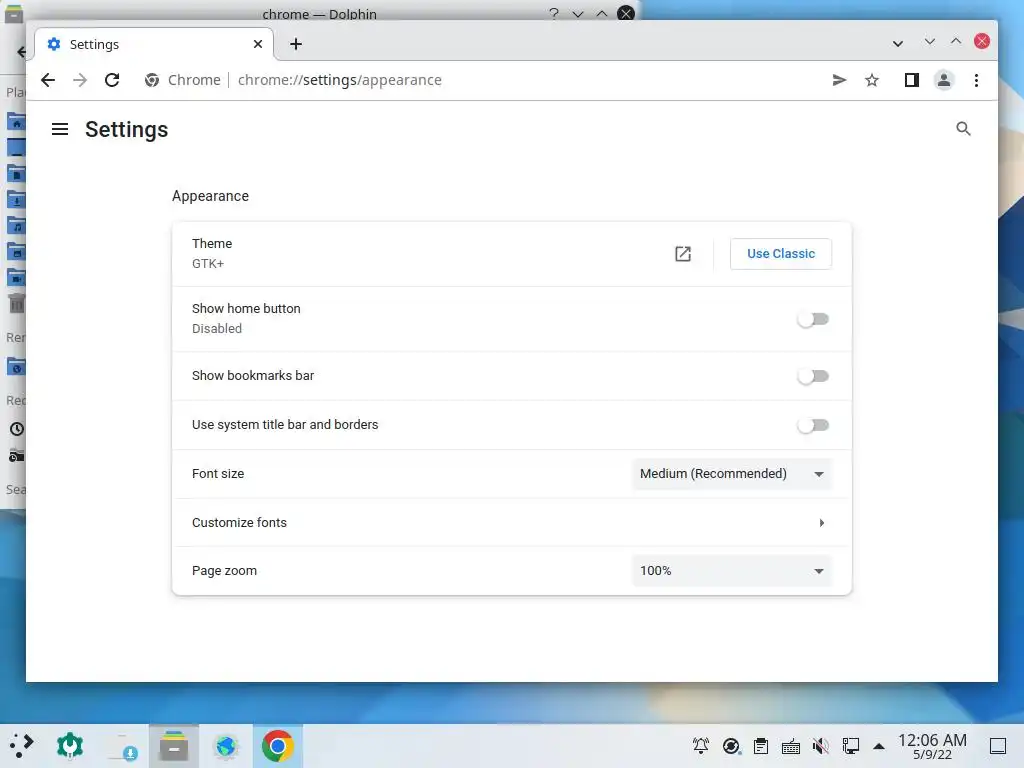Image resolution: width=1024 pixels, height=768 pixels.
Task: Toggle Show home button switch
Action: tap(813, 319)
